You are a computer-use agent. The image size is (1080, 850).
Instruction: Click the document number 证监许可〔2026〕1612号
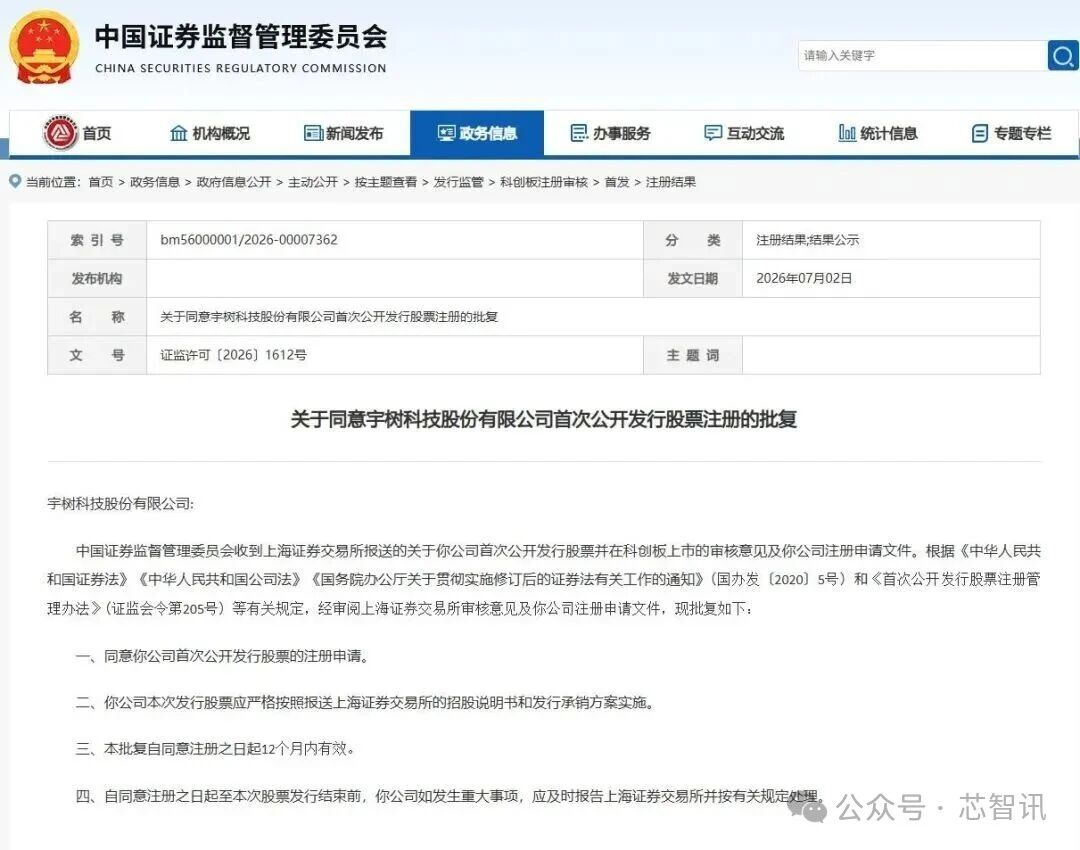click(233, 355)
